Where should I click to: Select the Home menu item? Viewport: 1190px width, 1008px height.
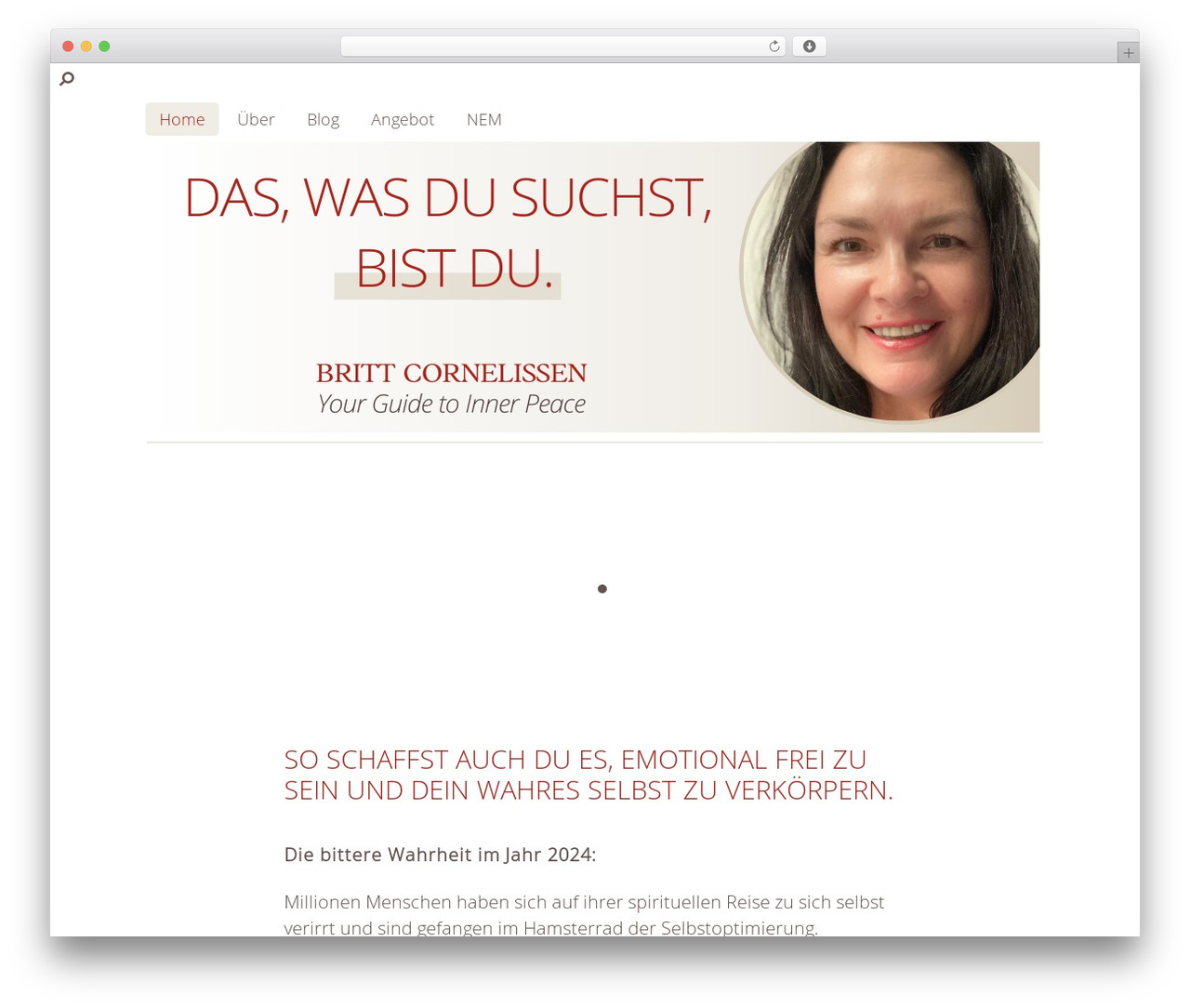click(x=182, y=119)
